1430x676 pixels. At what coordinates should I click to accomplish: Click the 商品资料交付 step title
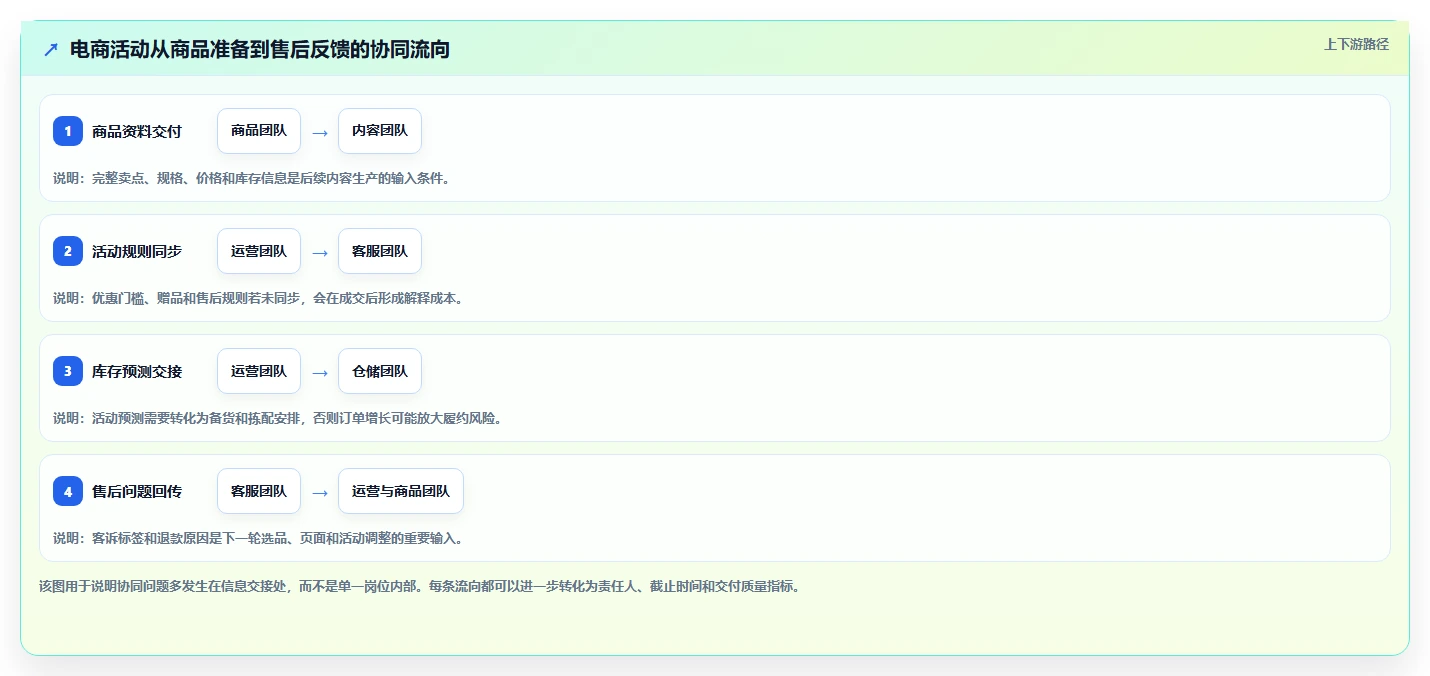pyautogui.click(x=137, y=131)
